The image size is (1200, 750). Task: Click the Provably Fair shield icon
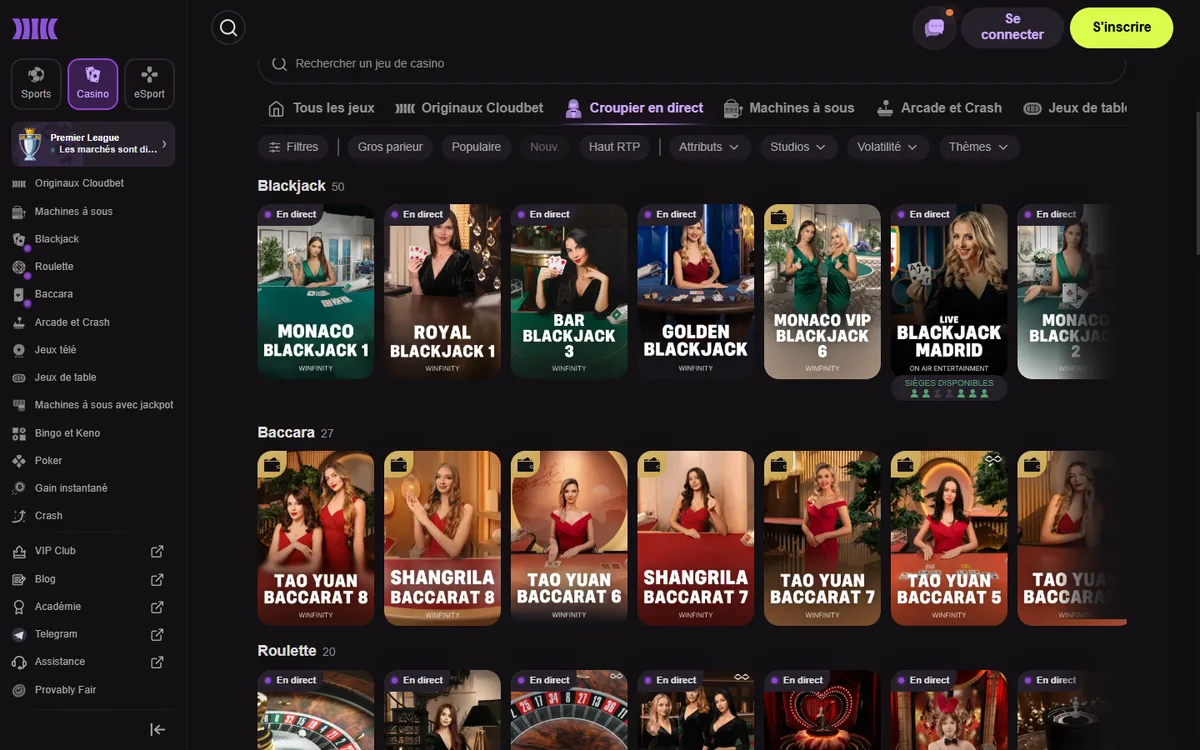[18, 690]
